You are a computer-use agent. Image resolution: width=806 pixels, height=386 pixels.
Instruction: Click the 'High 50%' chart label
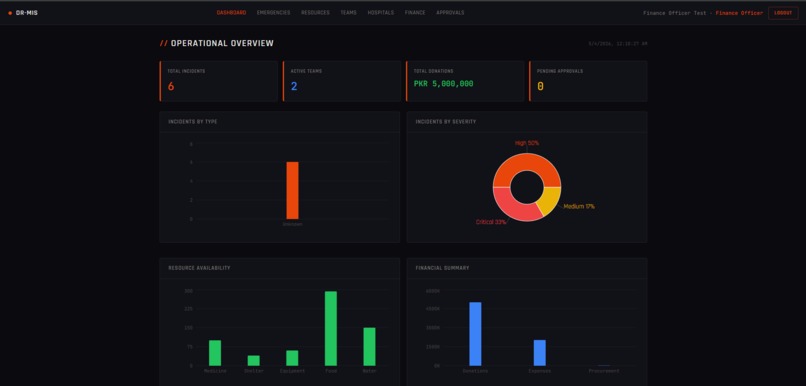527,143
